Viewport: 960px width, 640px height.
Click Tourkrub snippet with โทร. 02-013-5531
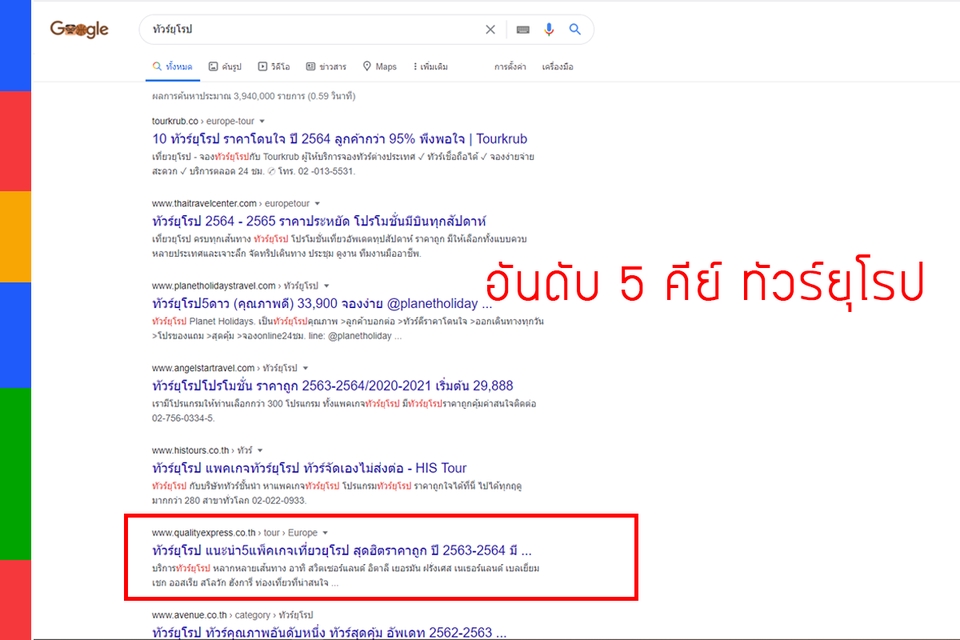(343, 164)
